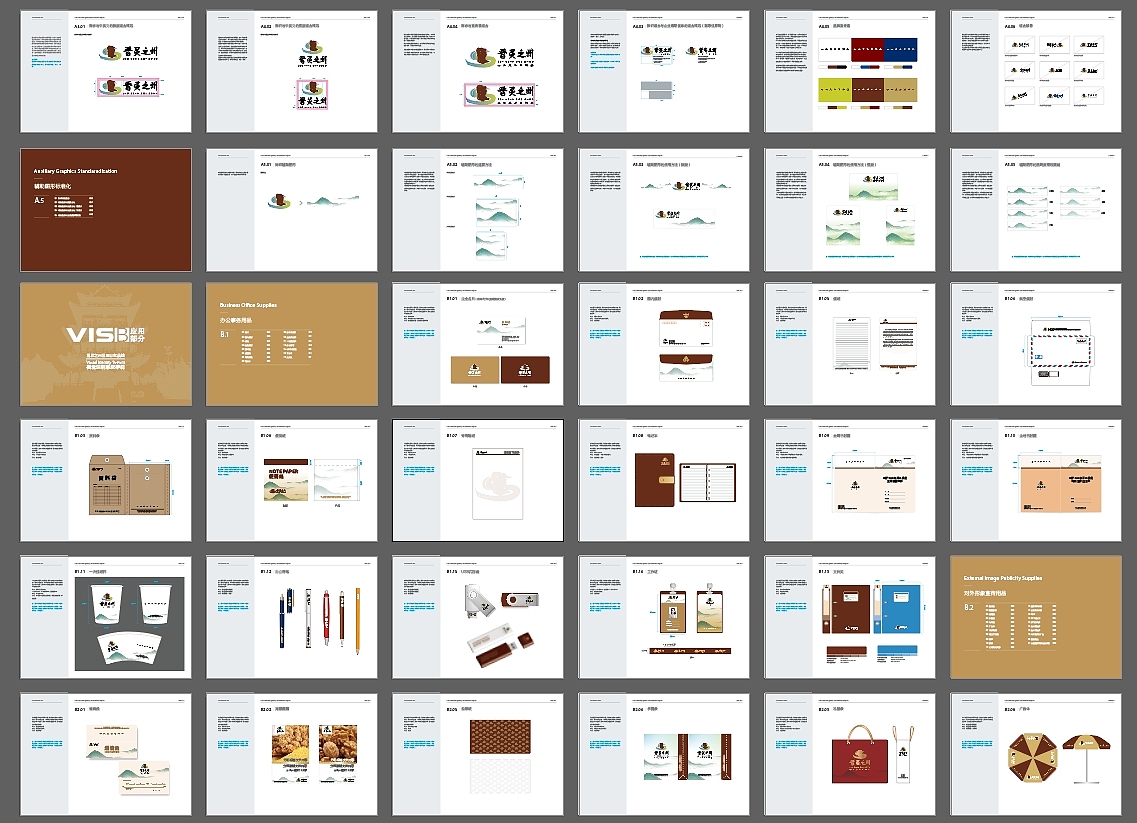Select the A.5.01 logo-to-mountain auxiliary graphic page
Image resolution: width=1137 pixels, height=823 pixels.
coord(292,210)
